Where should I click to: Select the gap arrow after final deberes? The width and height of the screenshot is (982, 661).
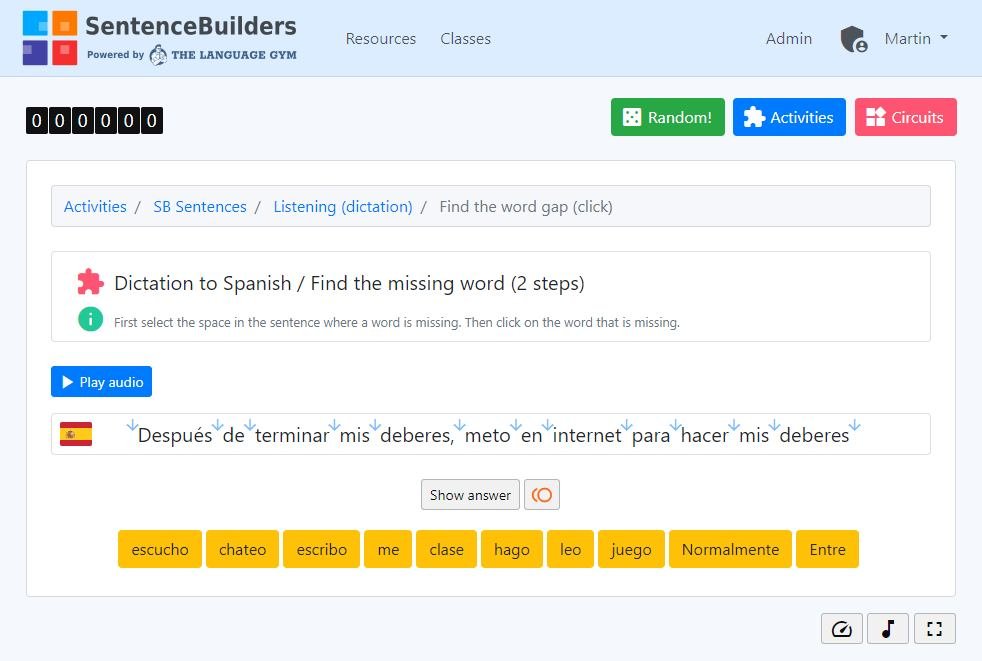pos(855,426)
